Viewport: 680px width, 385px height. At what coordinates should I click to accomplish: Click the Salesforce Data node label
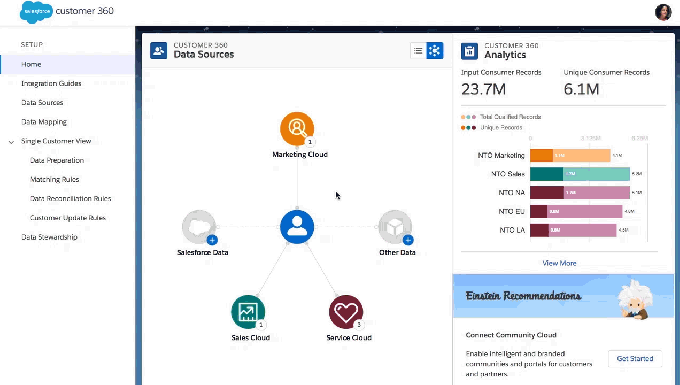pos(203,252)
